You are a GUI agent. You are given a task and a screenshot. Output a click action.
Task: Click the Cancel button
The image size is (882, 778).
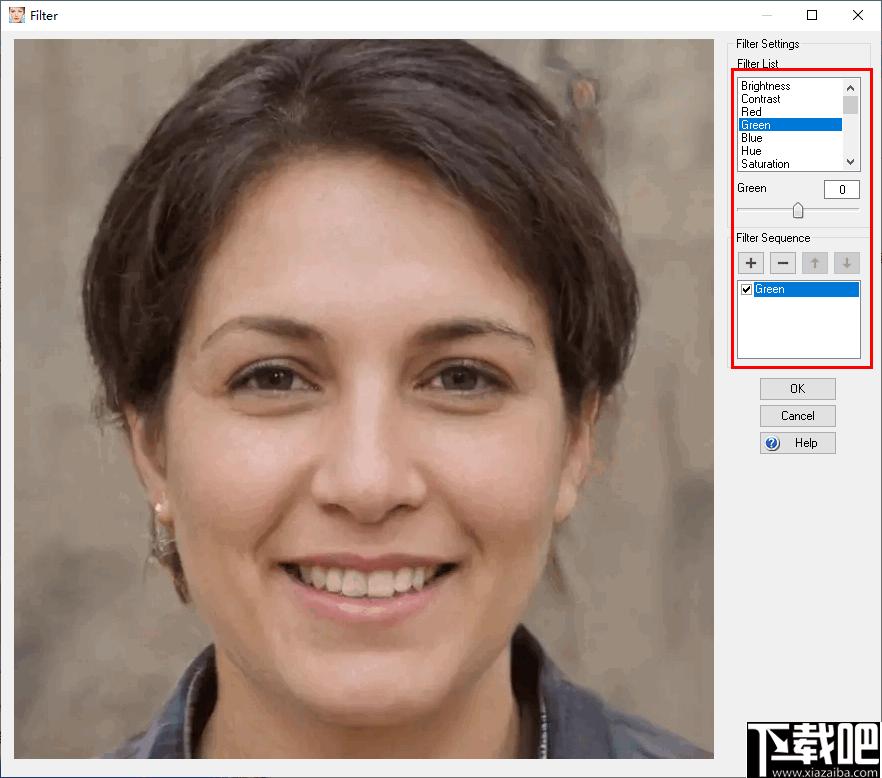798,416
